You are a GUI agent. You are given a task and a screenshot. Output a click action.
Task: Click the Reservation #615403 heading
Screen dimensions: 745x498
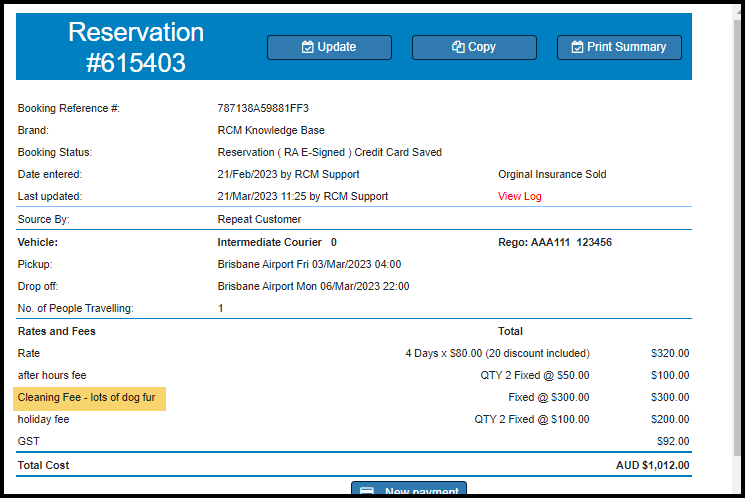pos(135,47)
